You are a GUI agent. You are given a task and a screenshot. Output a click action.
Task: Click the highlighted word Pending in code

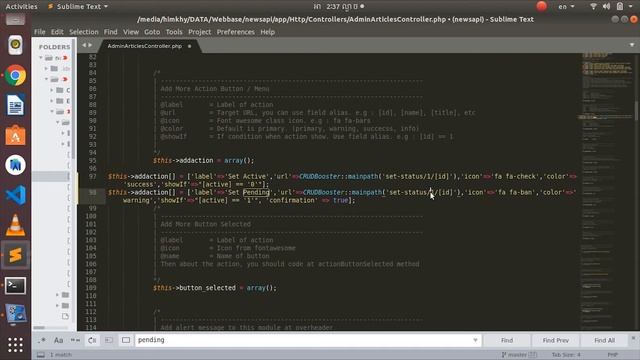point(256,192)
